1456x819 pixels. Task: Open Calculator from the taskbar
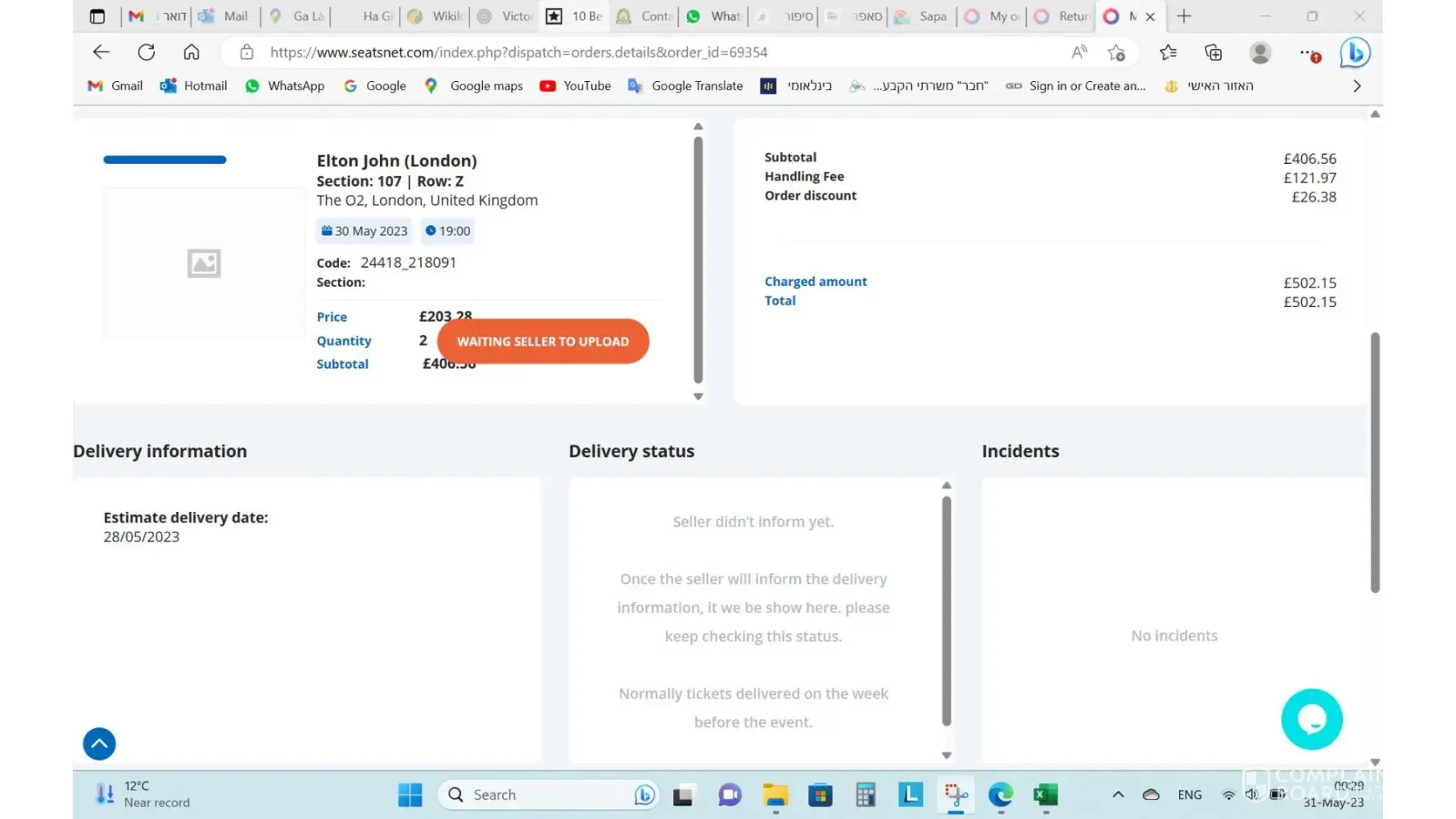pos(866,794)
